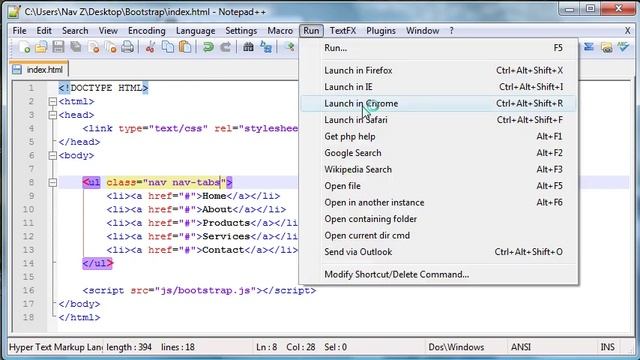Close the open Run menu
Viewport: 640px width, 360px height.
311,31
